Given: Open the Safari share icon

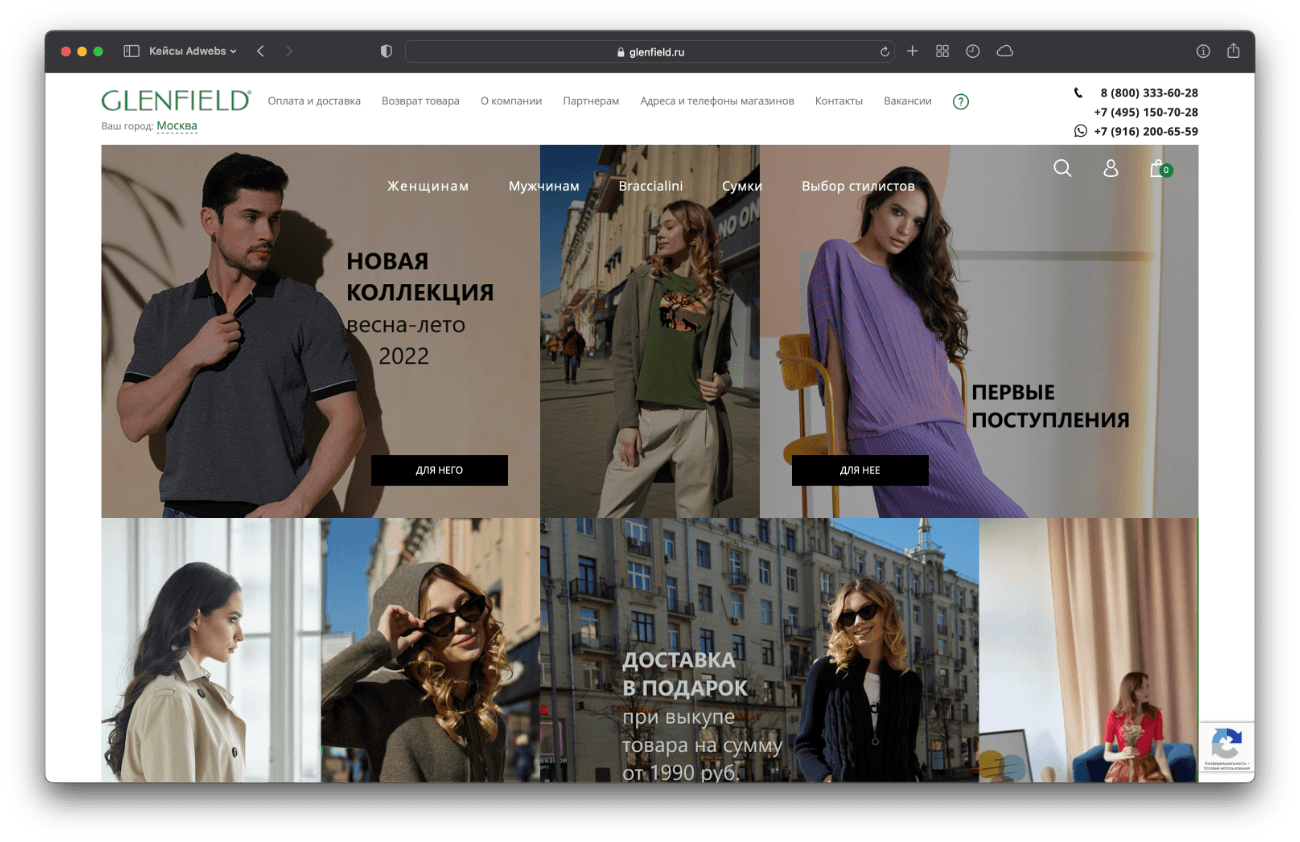Looking at the screenshot, I should click(1233, 51).
